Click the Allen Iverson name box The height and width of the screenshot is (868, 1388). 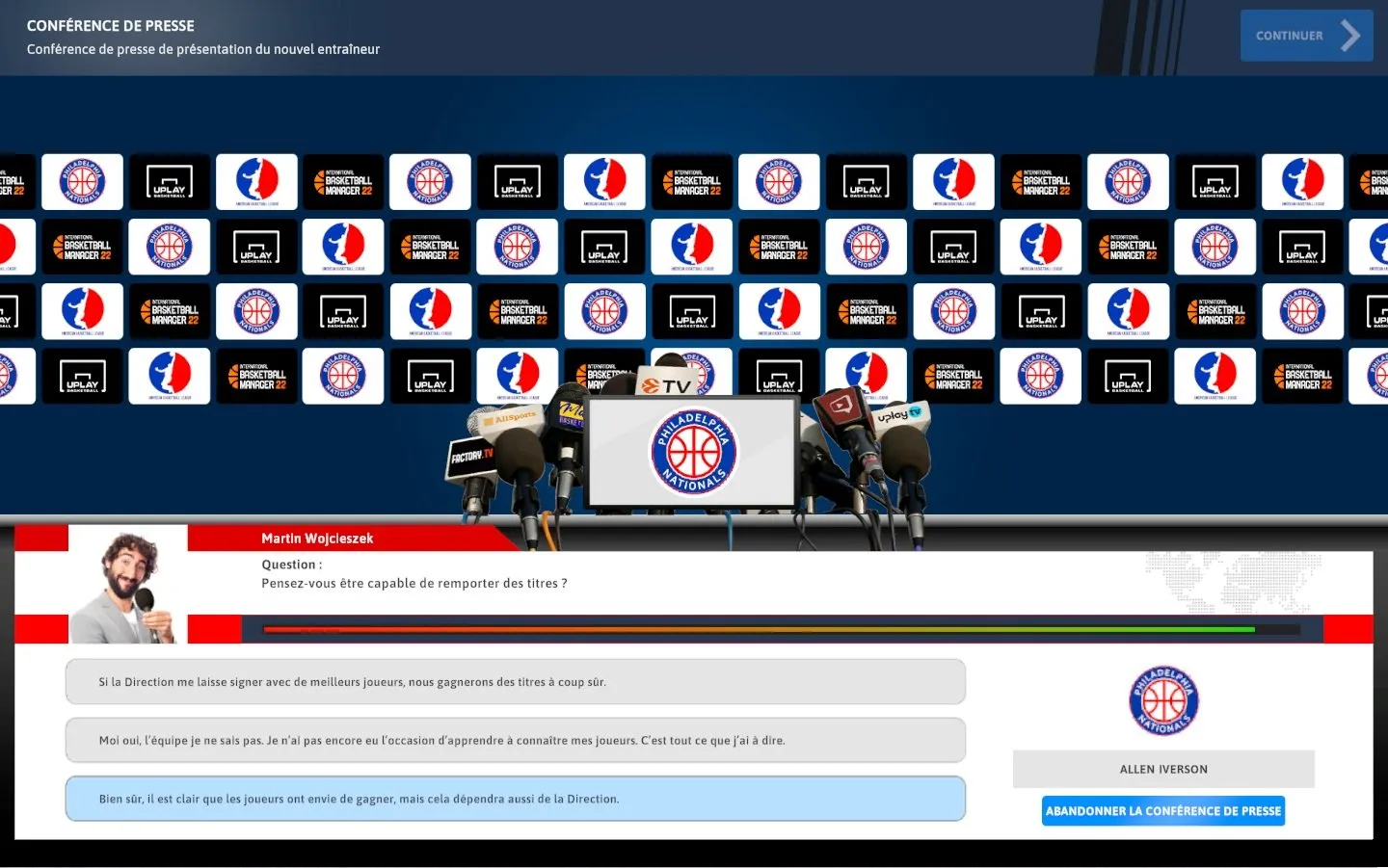[1162, 770]
